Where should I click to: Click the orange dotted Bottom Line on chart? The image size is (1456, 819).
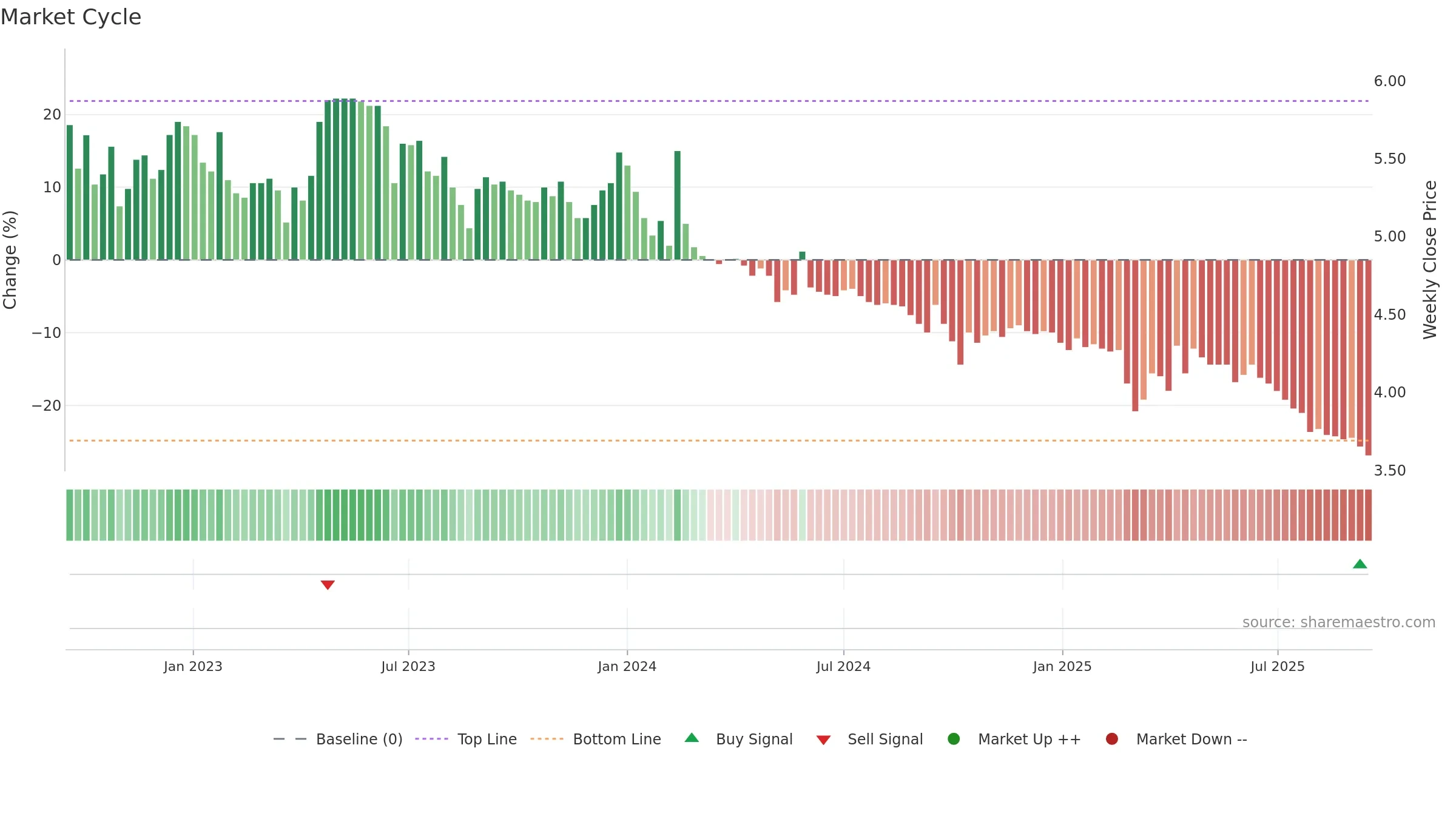pyautogui.click(x=719, y=440)
